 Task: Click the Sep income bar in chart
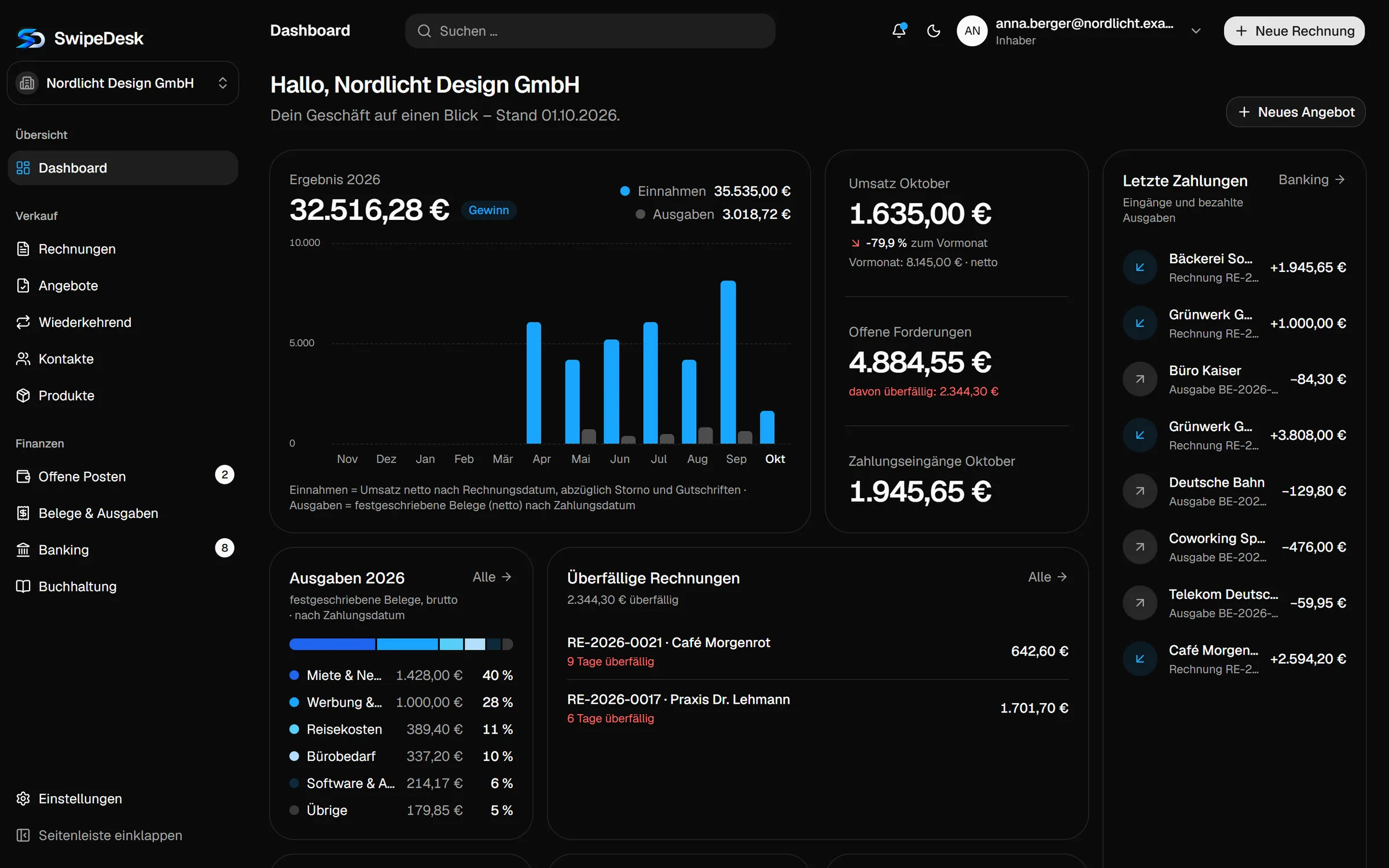[x=728, y=362]
